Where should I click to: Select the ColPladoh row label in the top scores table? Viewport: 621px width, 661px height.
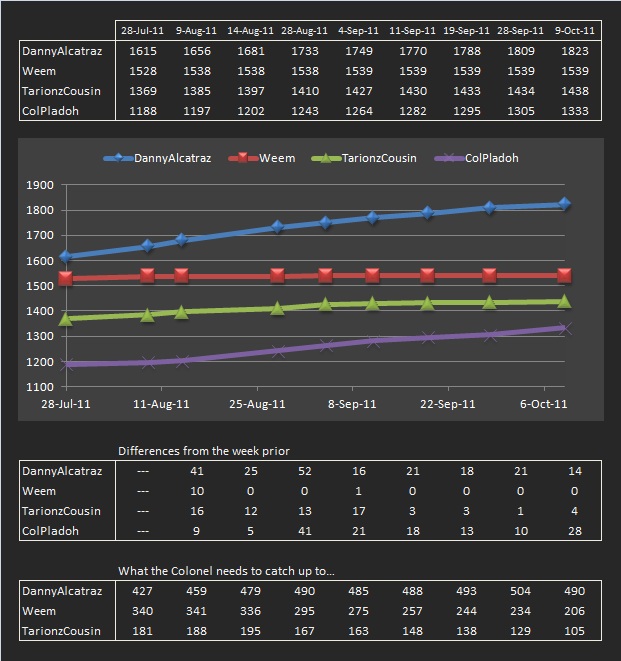click(50, 111)
